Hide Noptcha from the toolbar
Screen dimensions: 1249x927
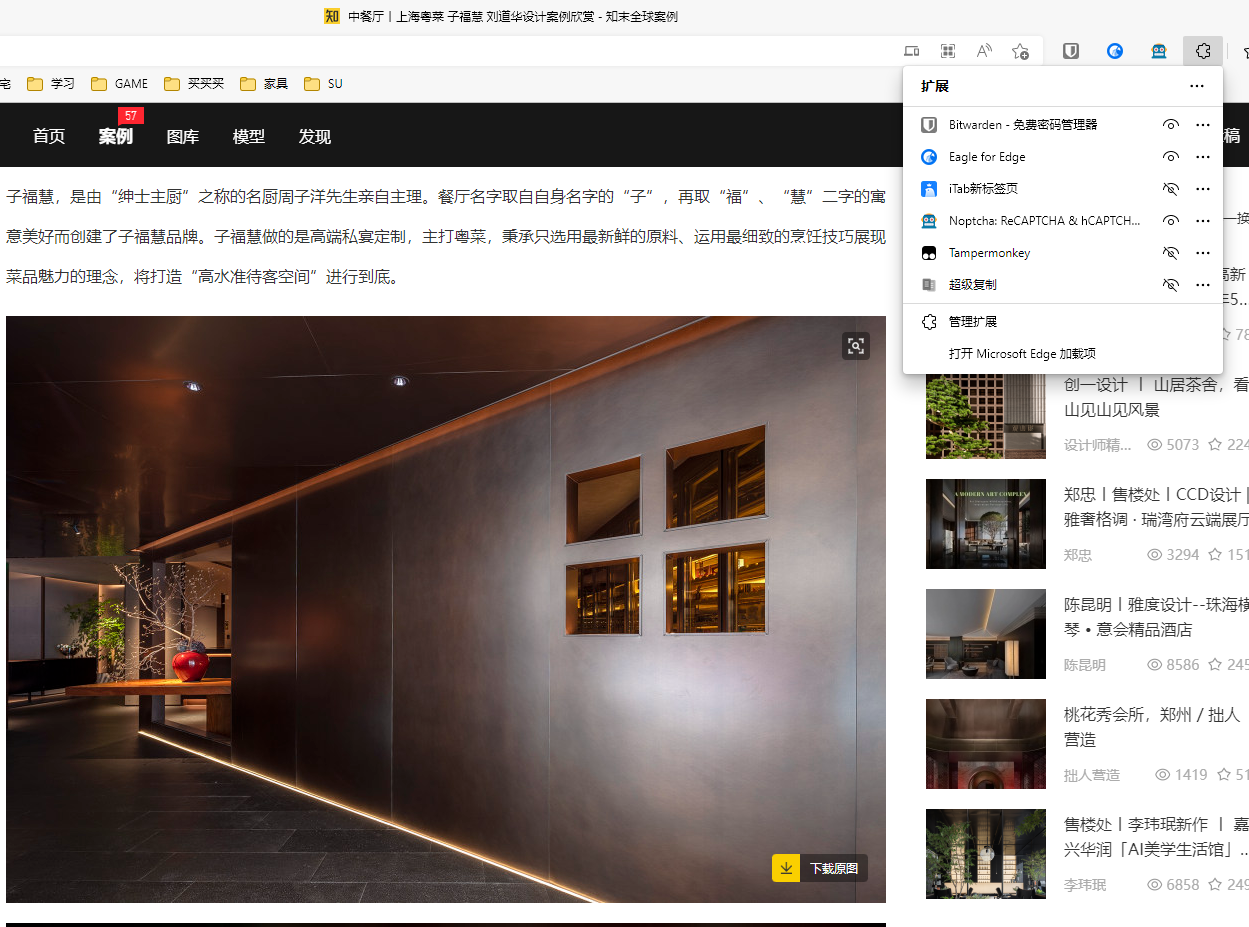click(1171, 221)
